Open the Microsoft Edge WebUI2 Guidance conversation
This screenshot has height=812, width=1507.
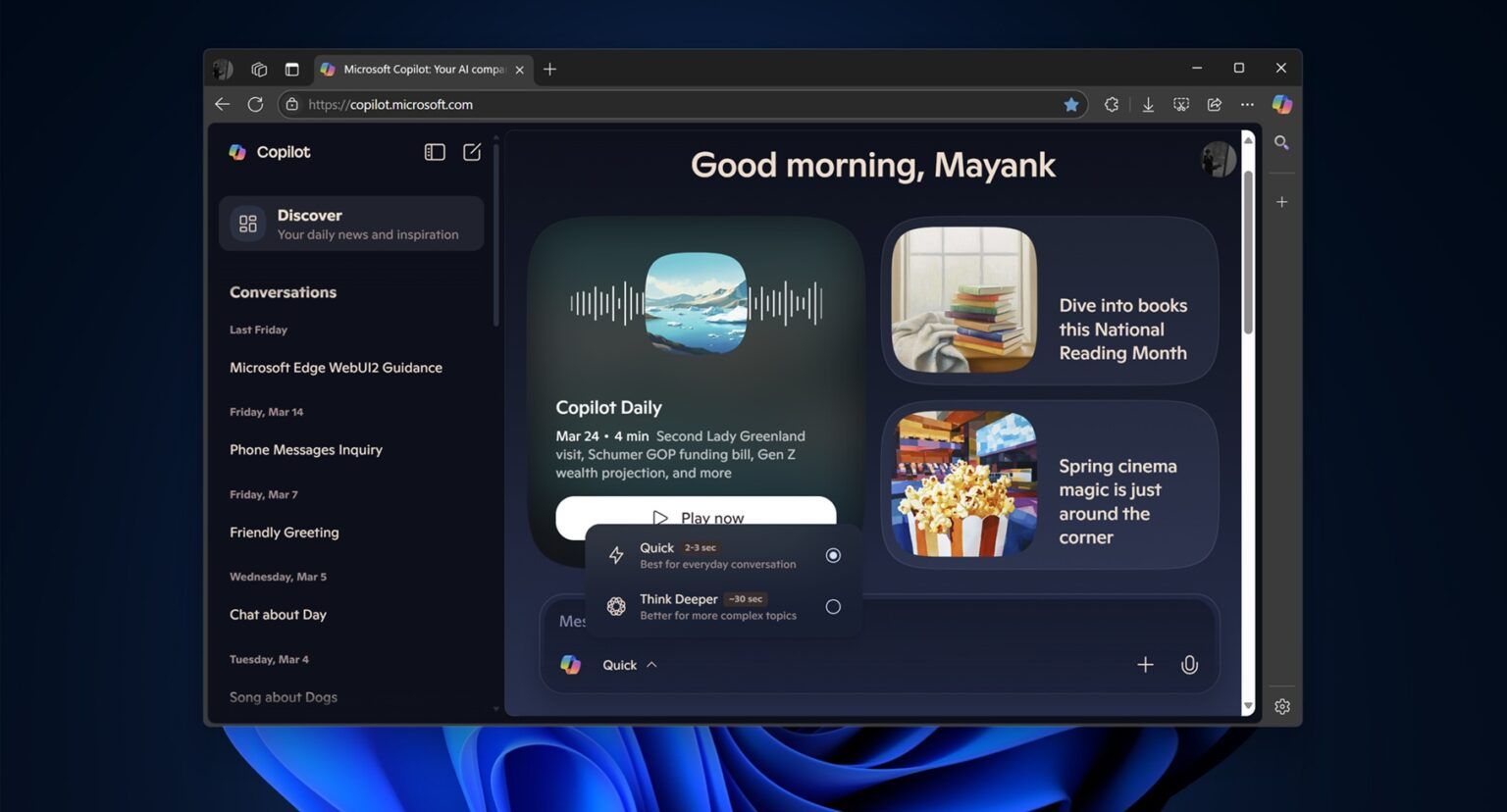tap(336, 368)
